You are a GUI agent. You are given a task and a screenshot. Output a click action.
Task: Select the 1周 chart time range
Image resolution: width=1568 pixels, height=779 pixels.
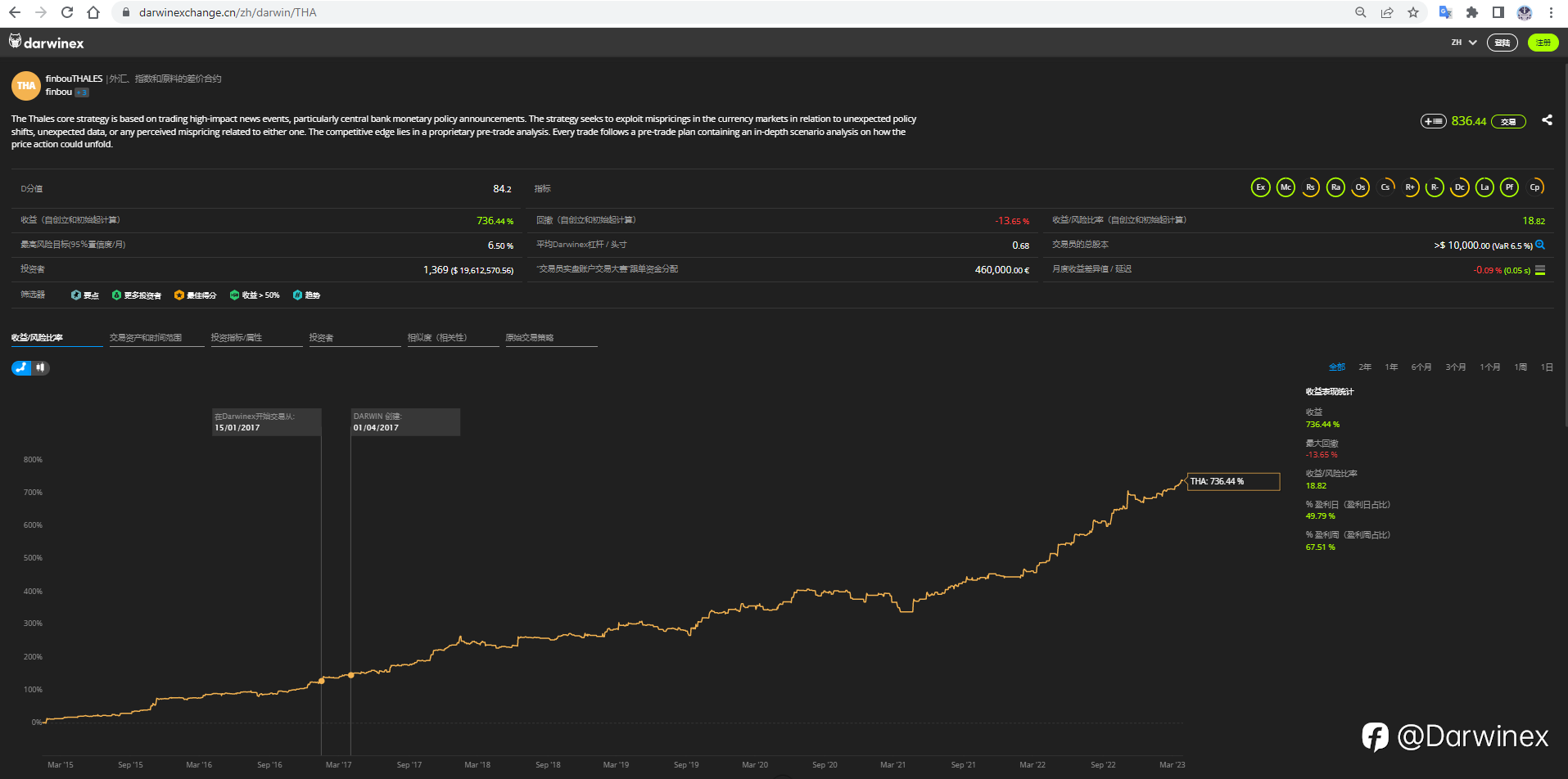coord(1521,367)
